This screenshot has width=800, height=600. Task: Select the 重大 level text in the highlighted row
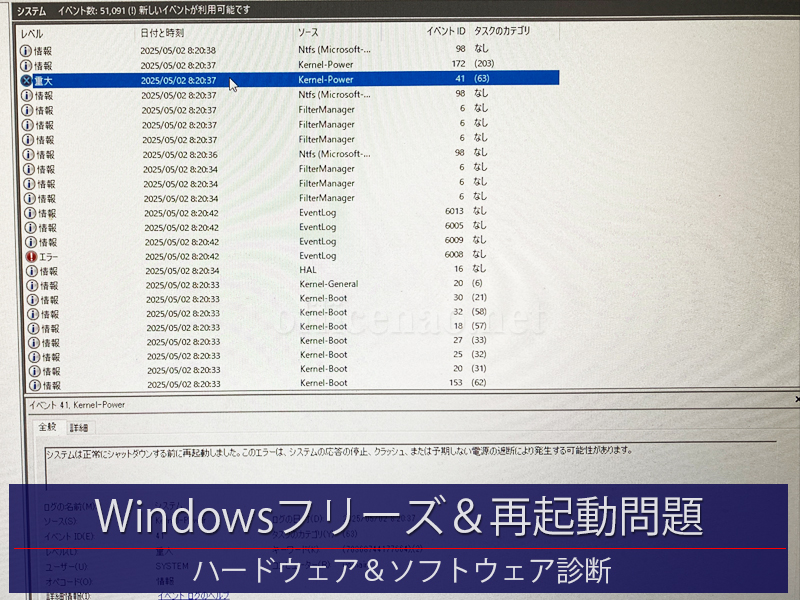point(43,81)
